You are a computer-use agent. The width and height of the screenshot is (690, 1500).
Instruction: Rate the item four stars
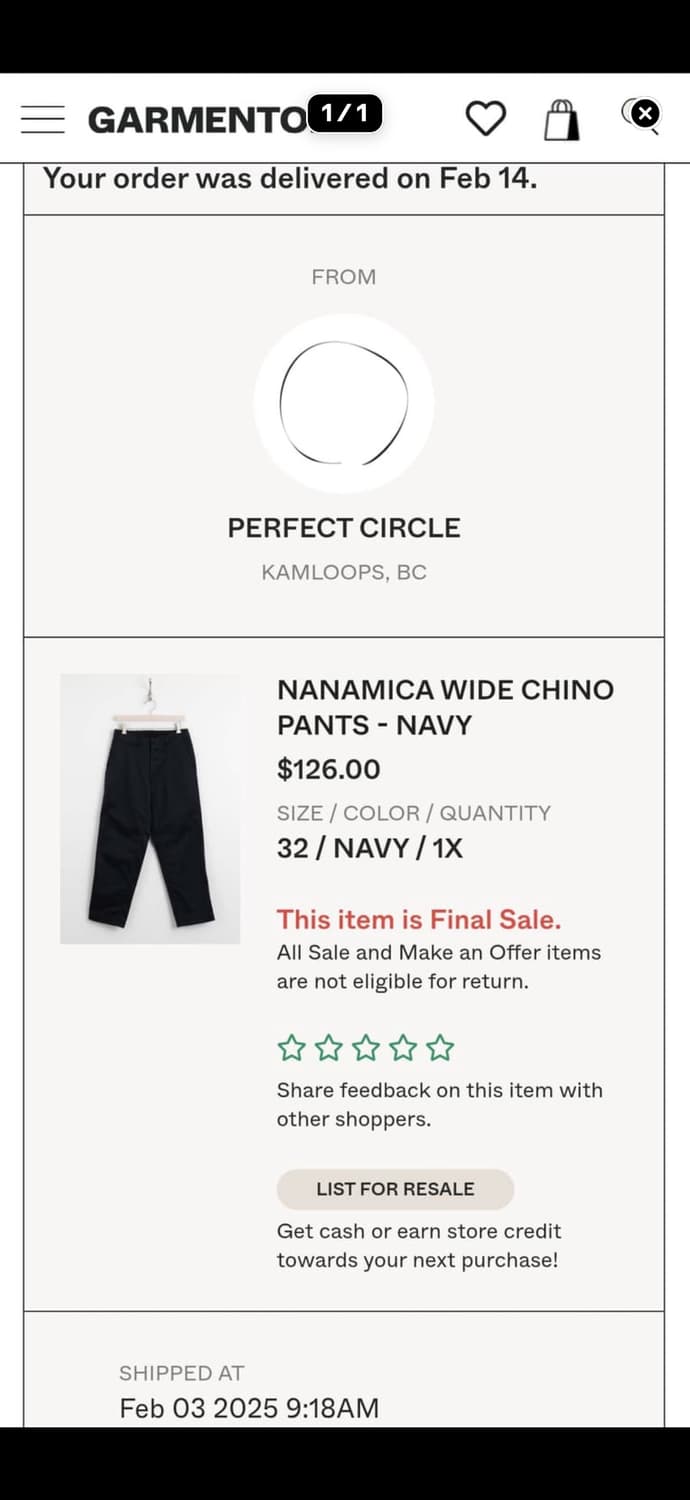coord(403,1048)
